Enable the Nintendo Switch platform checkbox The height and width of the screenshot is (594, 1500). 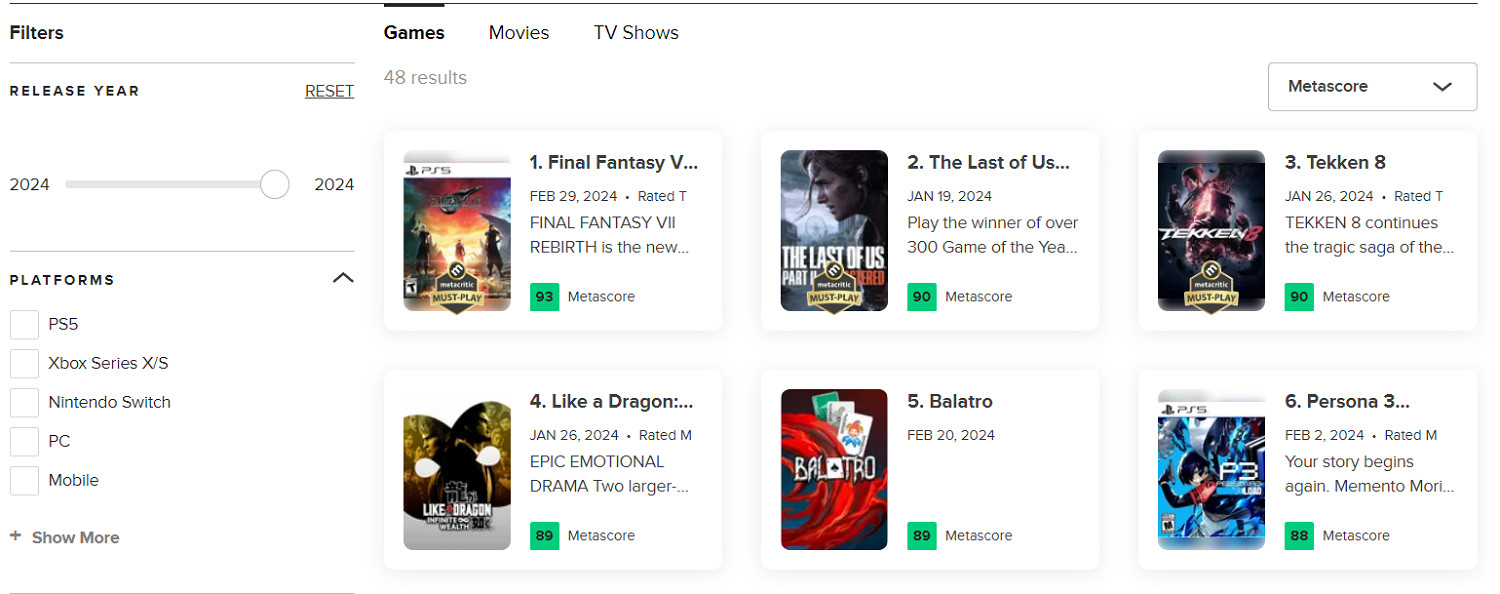24,403
